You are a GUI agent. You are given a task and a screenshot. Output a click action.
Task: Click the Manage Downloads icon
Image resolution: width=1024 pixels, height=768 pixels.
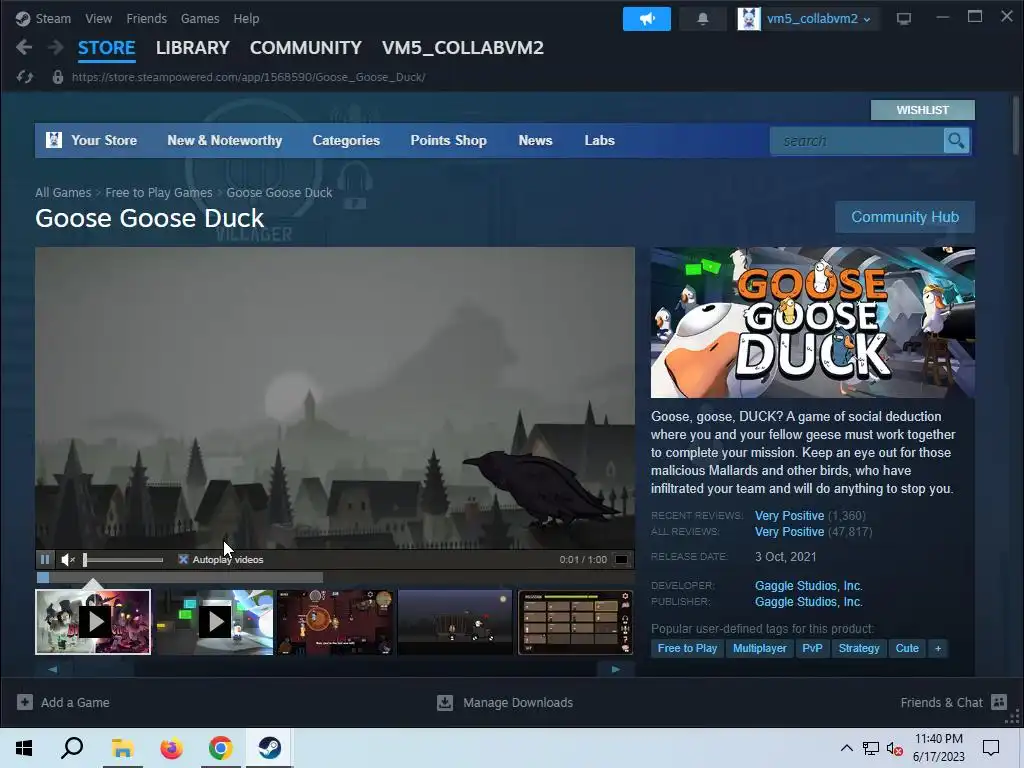point(445,702)
